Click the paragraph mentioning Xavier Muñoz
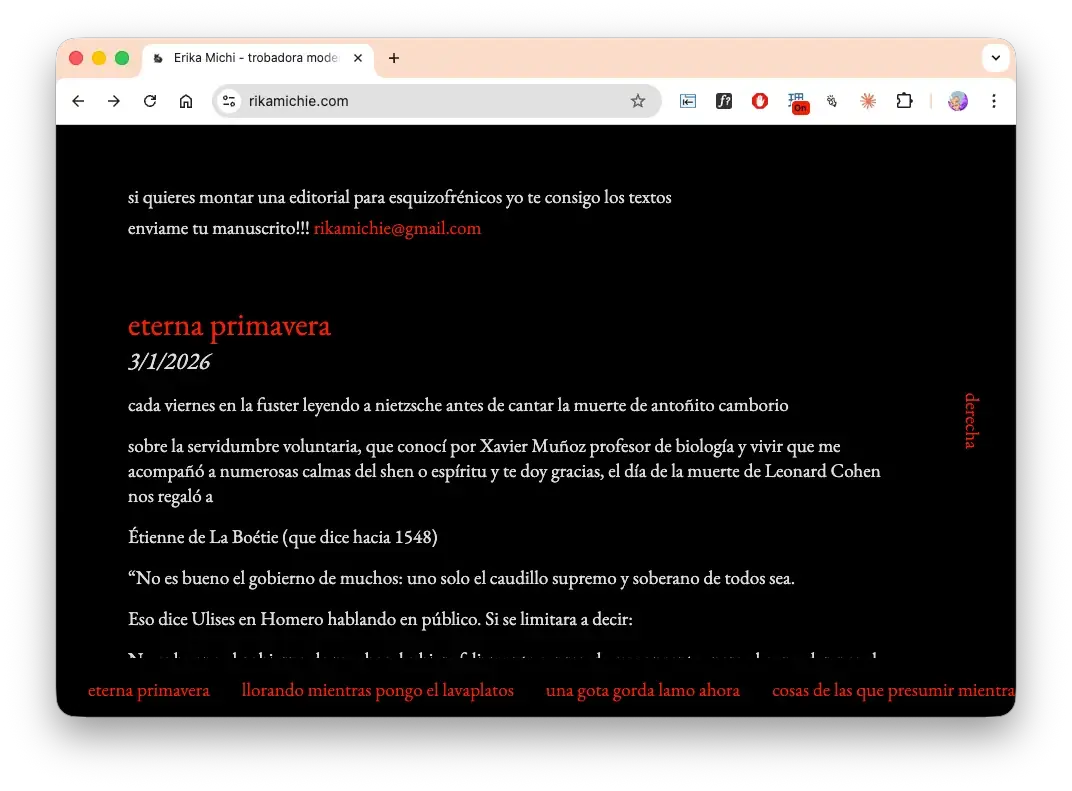Image resolution: width=1072 pixels, height=791 pixels. pyautogui.click(x=504, y=471)
